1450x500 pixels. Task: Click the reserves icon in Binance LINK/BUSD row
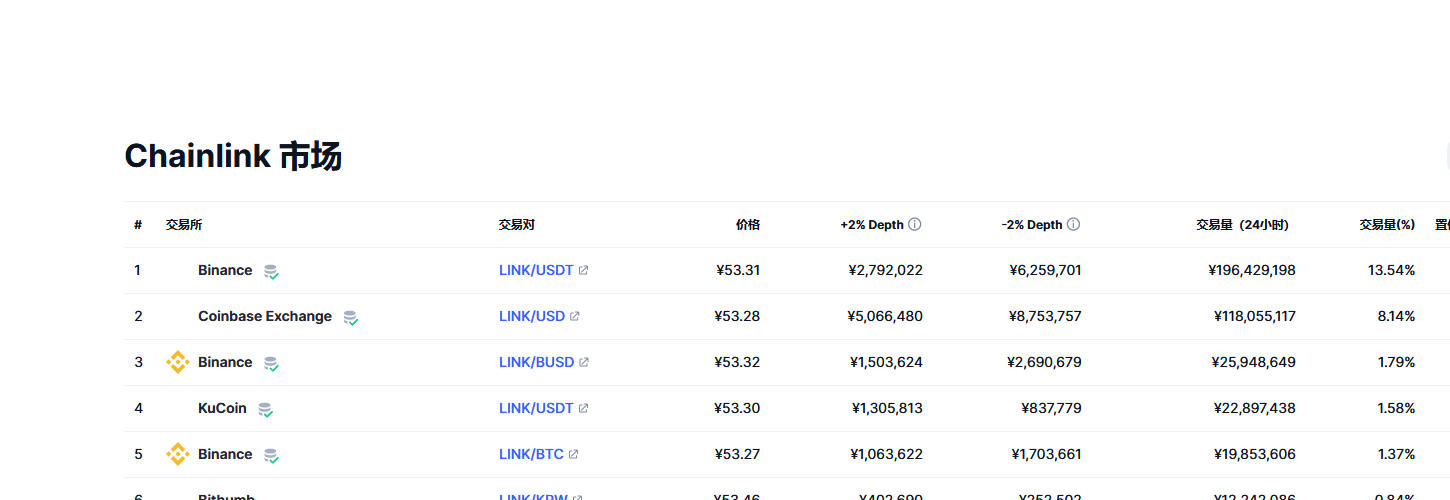click(x=271, y=363)
